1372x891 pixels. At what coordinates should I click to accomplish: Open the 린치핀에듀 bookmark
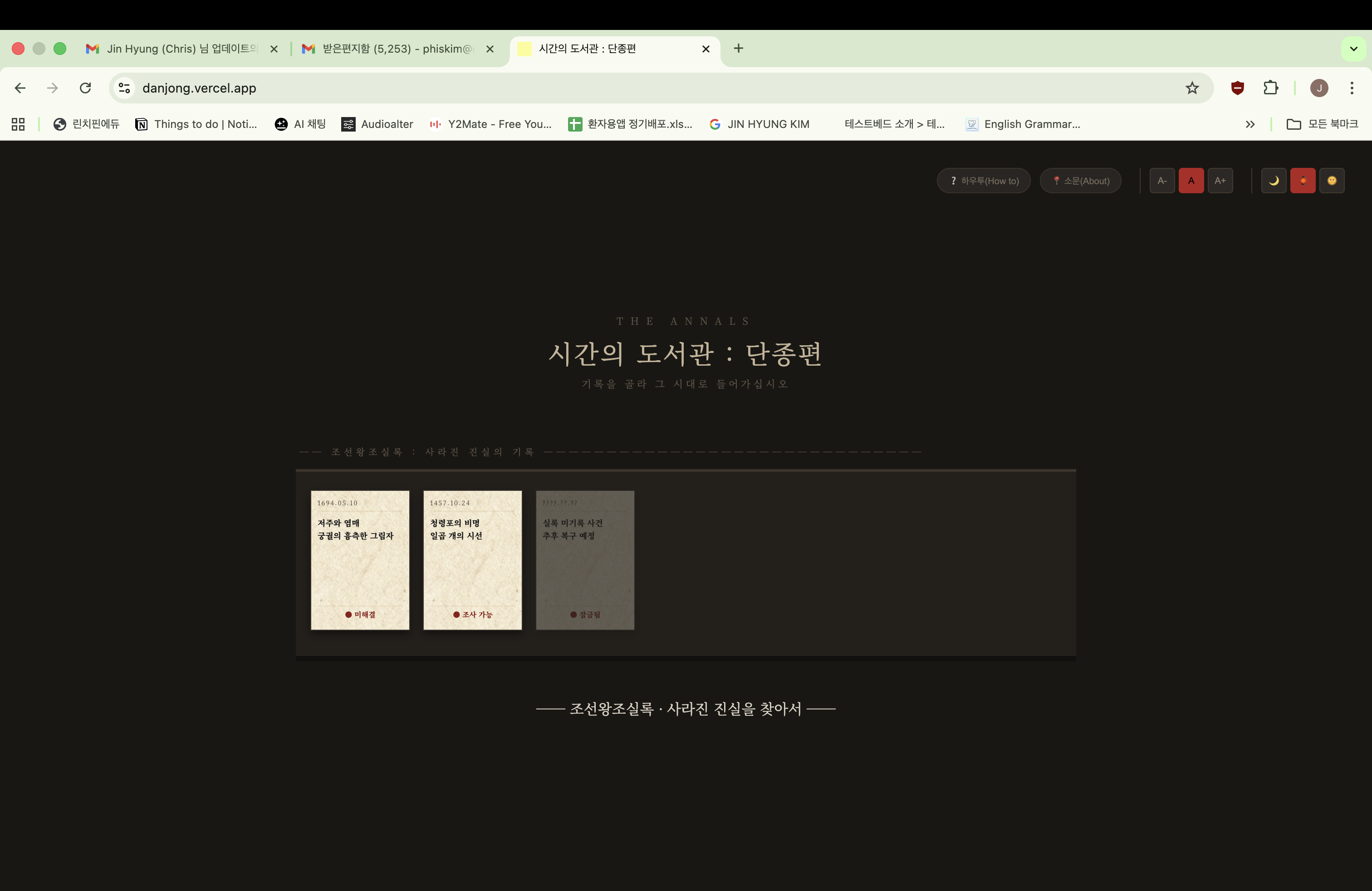86,124
